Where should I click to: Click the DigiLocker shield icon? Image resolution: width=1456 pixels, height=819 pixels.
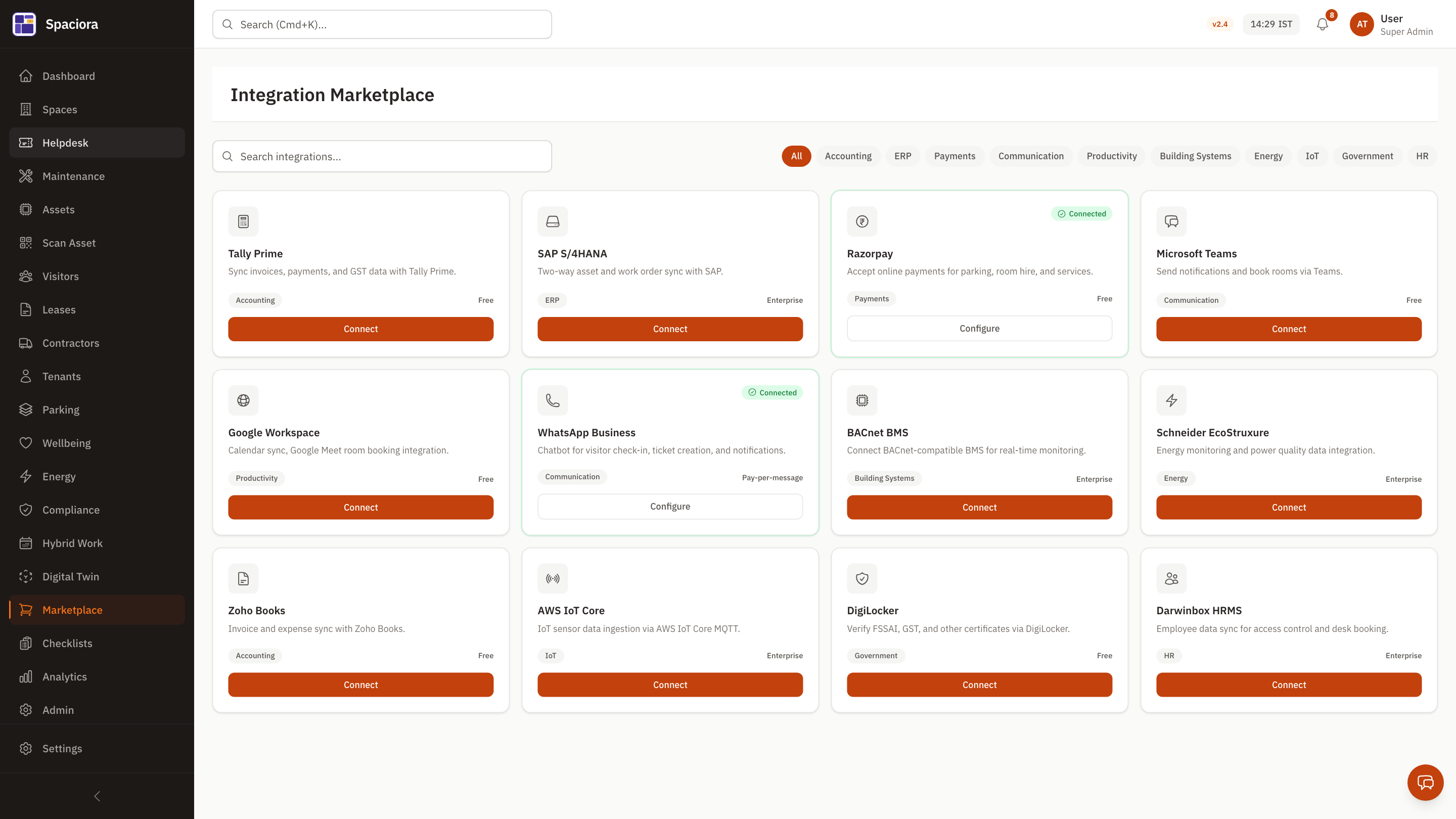point(862,578)
